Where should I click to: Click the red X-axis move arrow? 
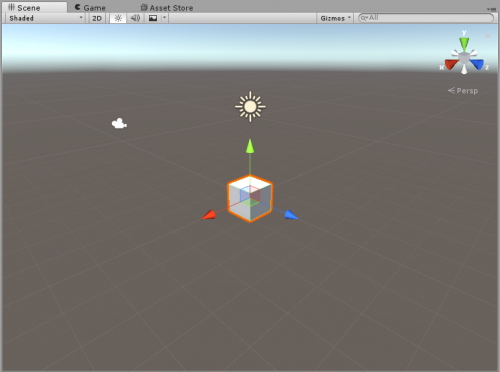coord(209,215)
